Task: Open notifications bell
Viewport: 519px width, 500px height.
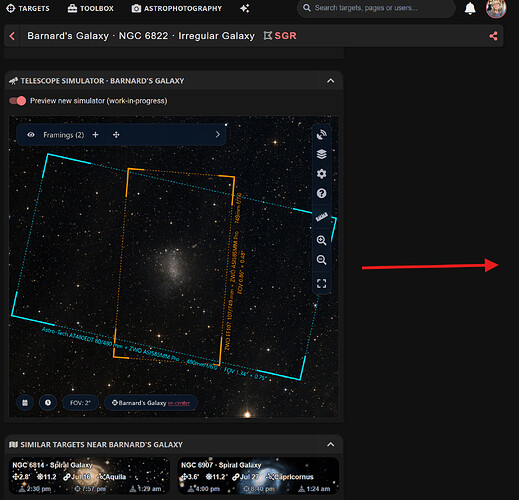Action: (470, 8)
